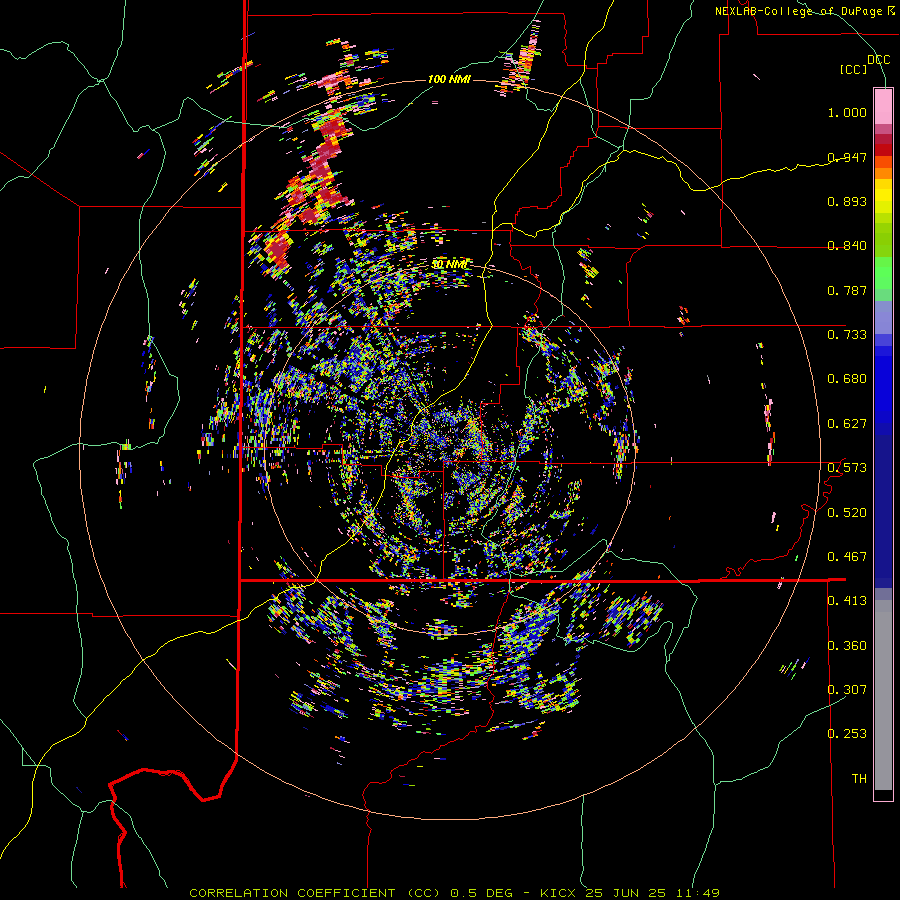Select the 0.893 scale value
900x900 pixels.
pyautogui.click(x=847, y=201)
